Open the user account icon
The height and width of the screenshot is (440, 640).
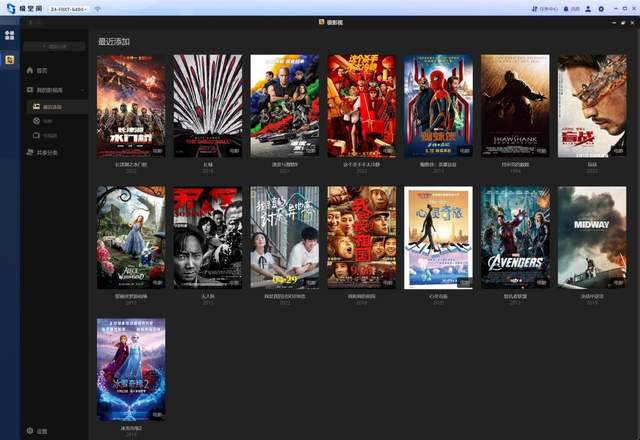tap(588, 9)
